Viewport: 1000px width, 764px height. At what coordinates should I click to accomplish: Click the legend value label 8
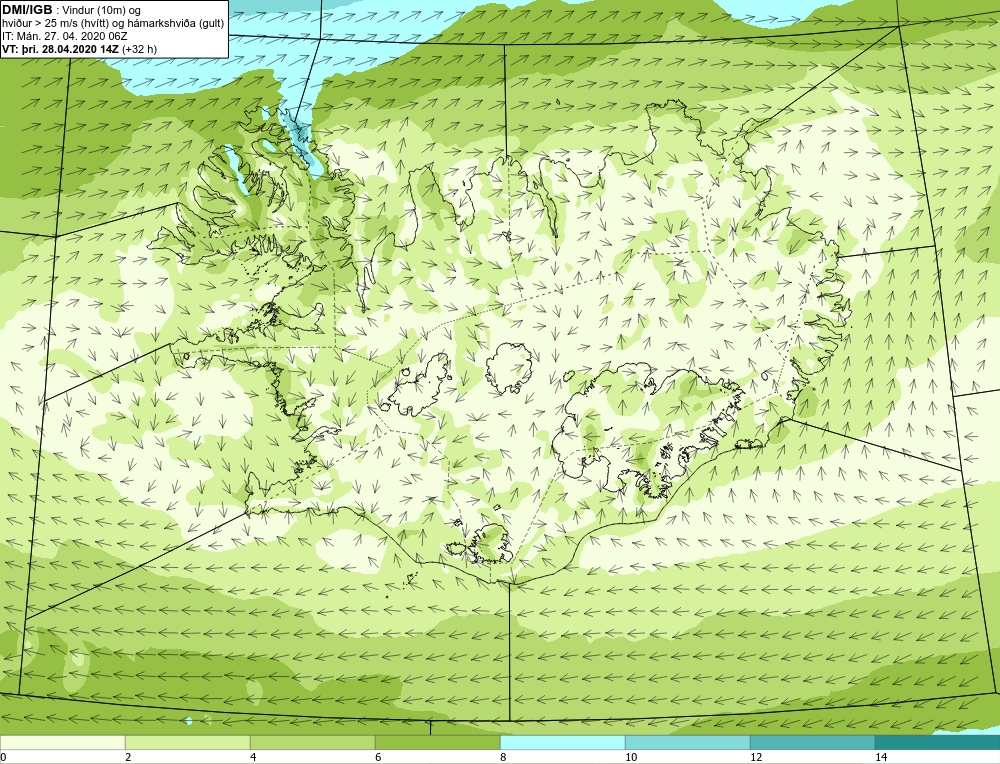pyautogui.click(x=503, y=757)
